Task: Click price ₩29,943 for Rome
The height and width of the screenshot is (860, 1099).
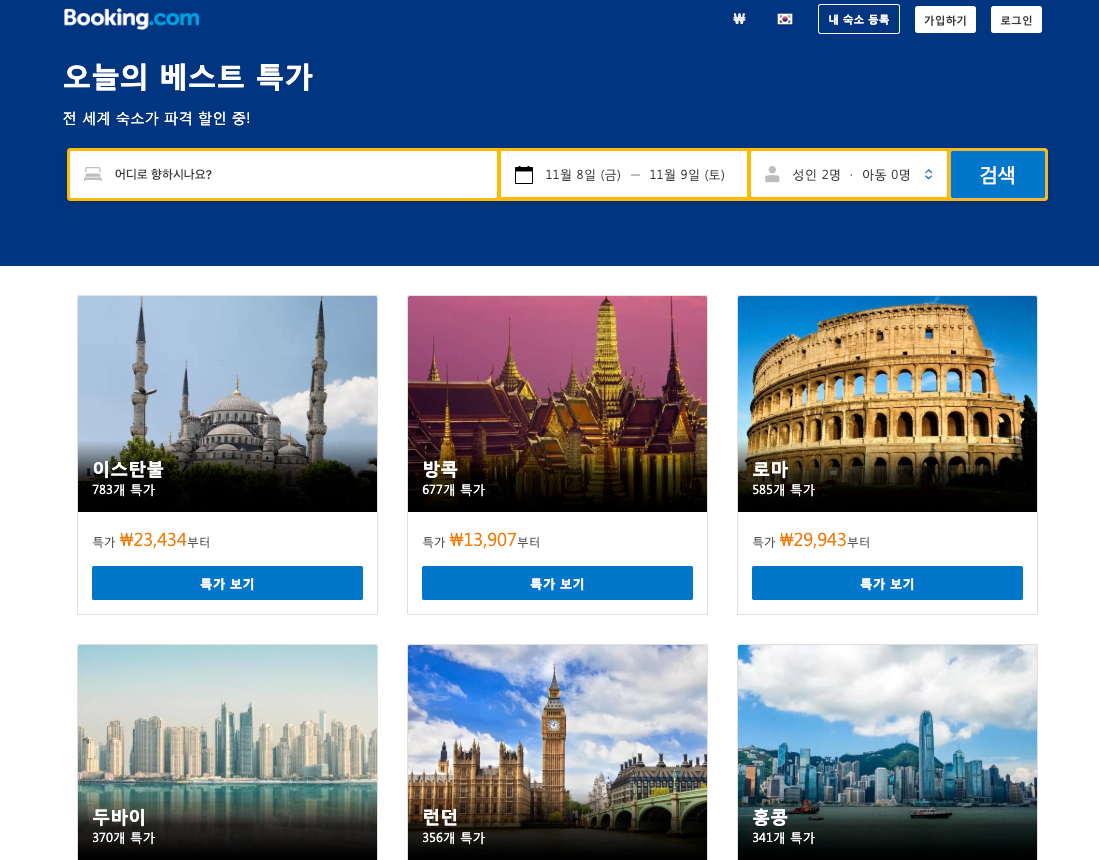Action: click(x=813, y=540)
